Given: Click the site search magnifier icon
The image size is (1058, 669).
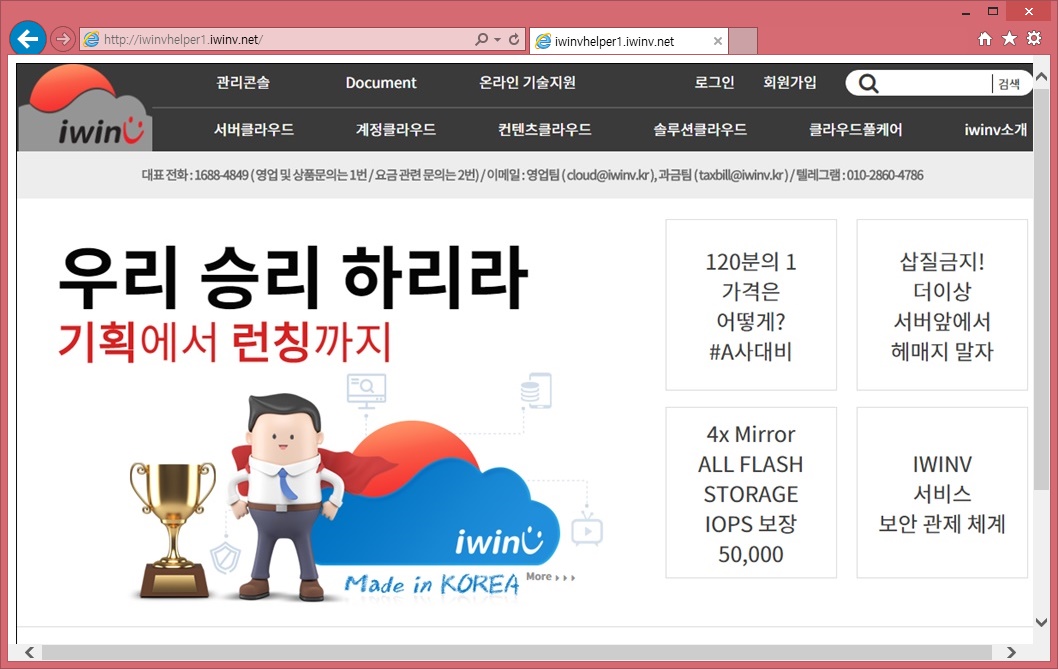Looking at the screenshot, I should 868,84.
